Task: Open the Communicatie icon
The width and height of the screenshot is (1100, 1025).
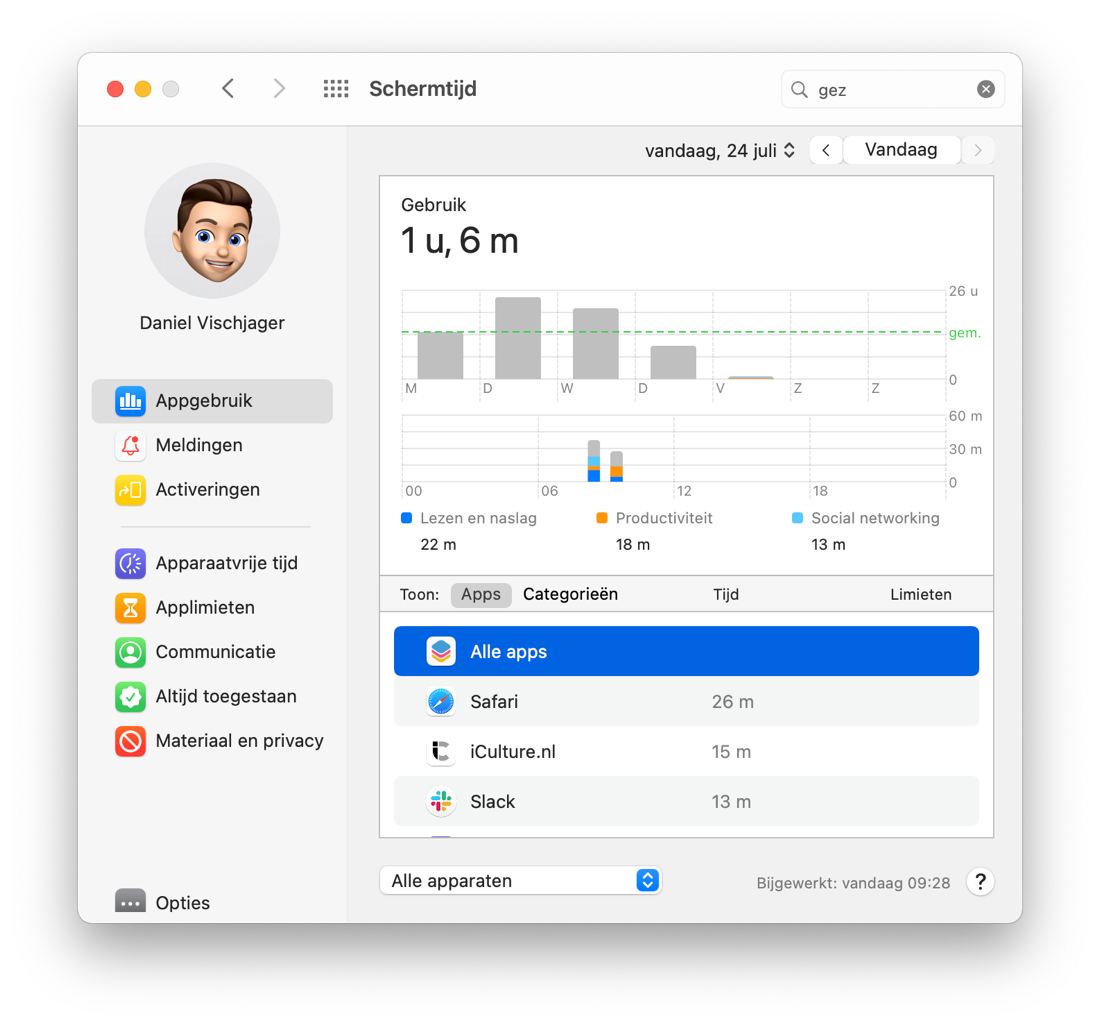Action: (130, 652)
